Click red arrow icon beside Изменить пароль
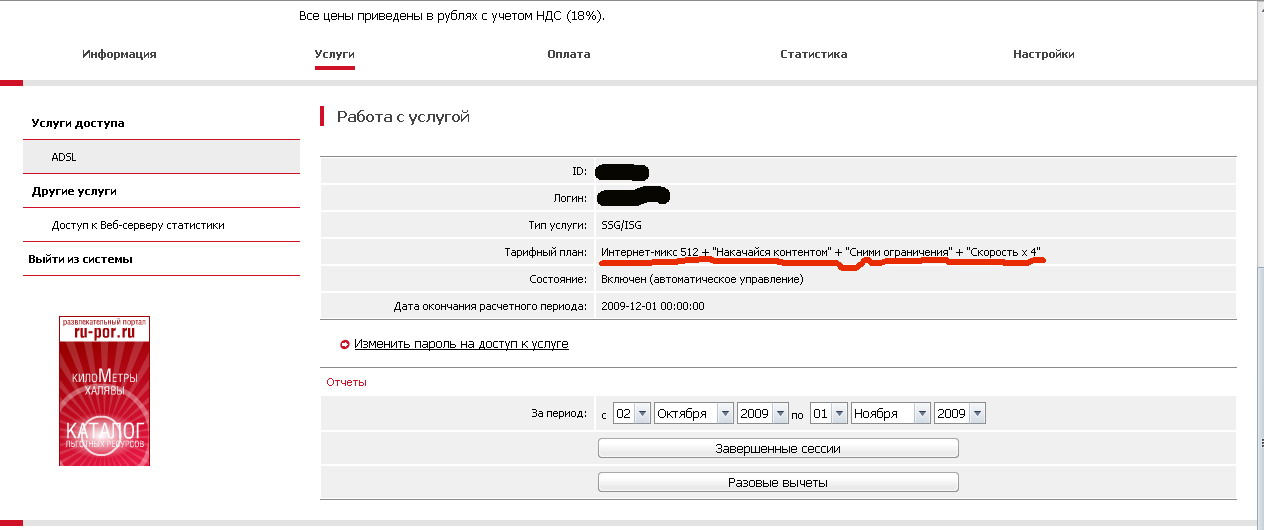Screen dimensions: 1264x530 point(345,344)
